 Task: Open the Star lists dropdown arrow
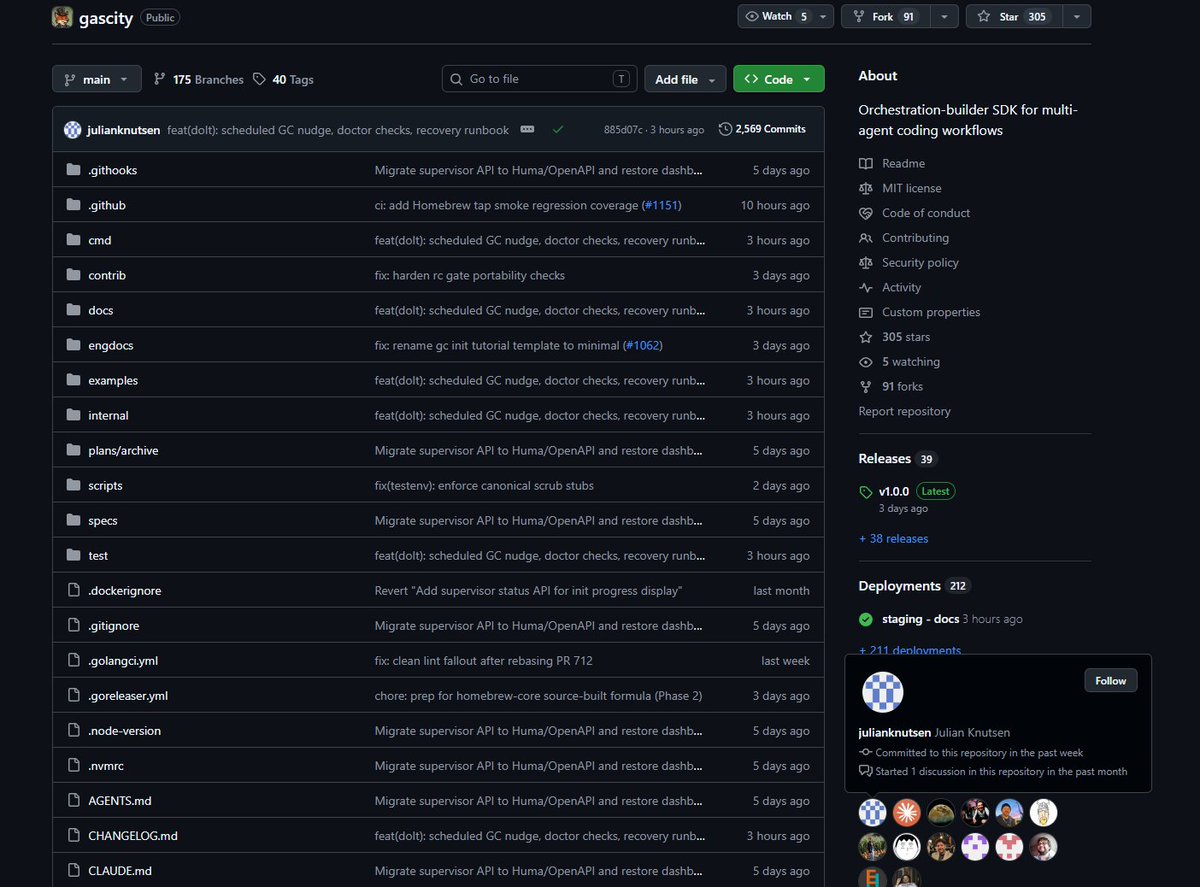[1076, 17]
